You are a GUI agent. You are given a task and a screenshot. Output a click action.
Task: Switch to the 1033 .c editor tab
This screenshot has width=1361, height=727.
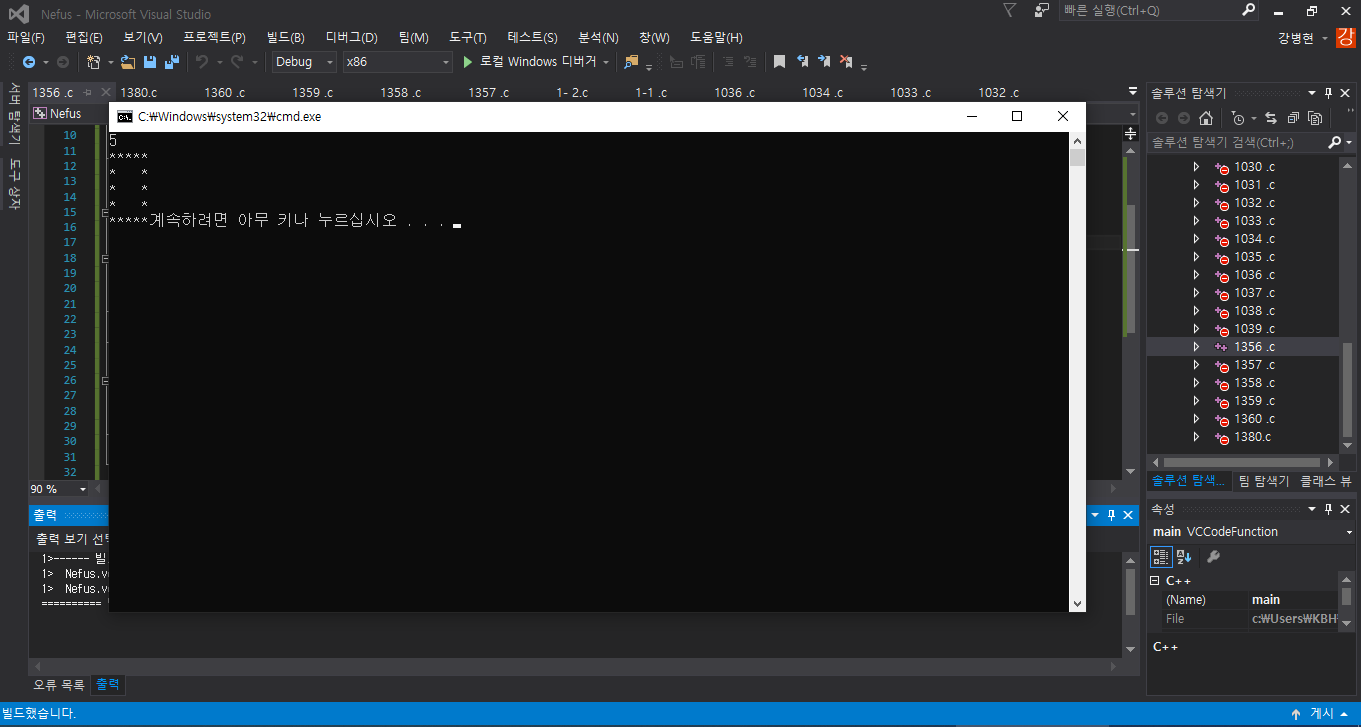pos(910,92)
